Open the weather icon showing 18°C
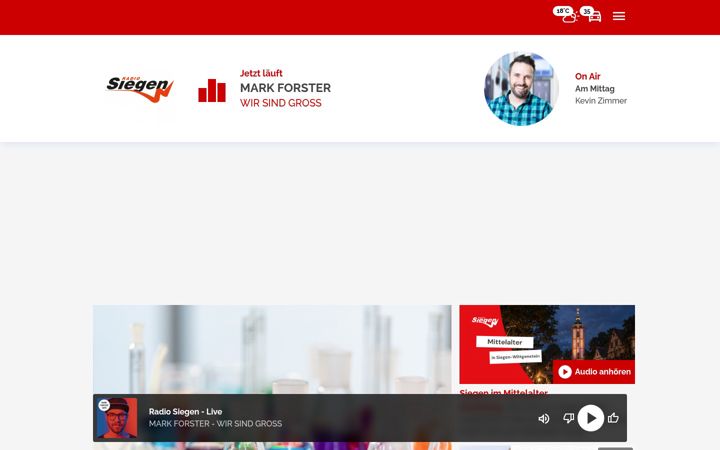Image resolution: width=720 pixels, height=450 pixels. [x=566, y=14]
